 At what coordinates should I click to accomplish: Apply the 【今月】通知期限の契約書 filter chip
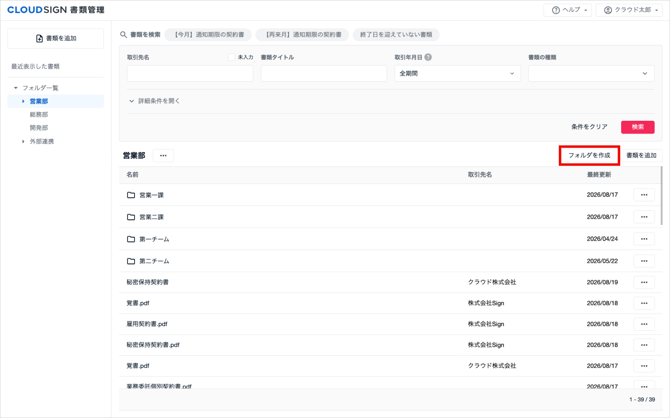(209, 35)
